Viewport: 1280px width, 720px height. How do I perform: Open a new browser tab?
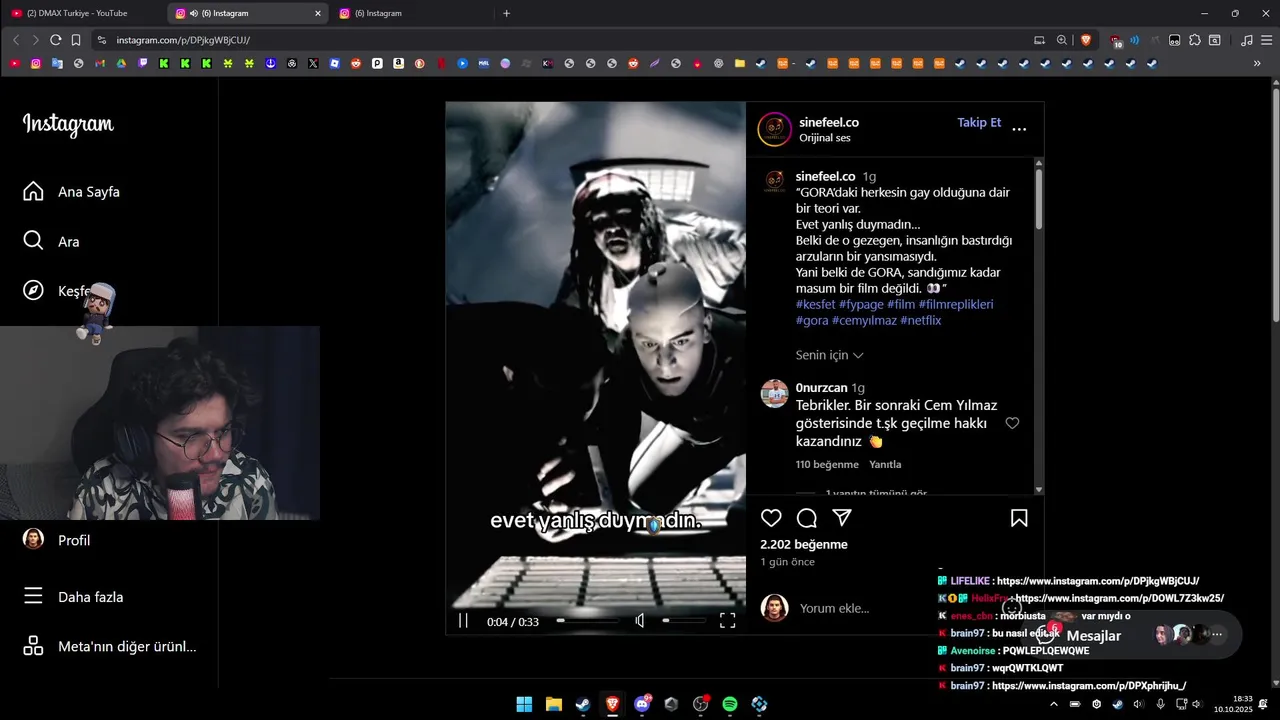pyautogui.click(x=506, y=13)
